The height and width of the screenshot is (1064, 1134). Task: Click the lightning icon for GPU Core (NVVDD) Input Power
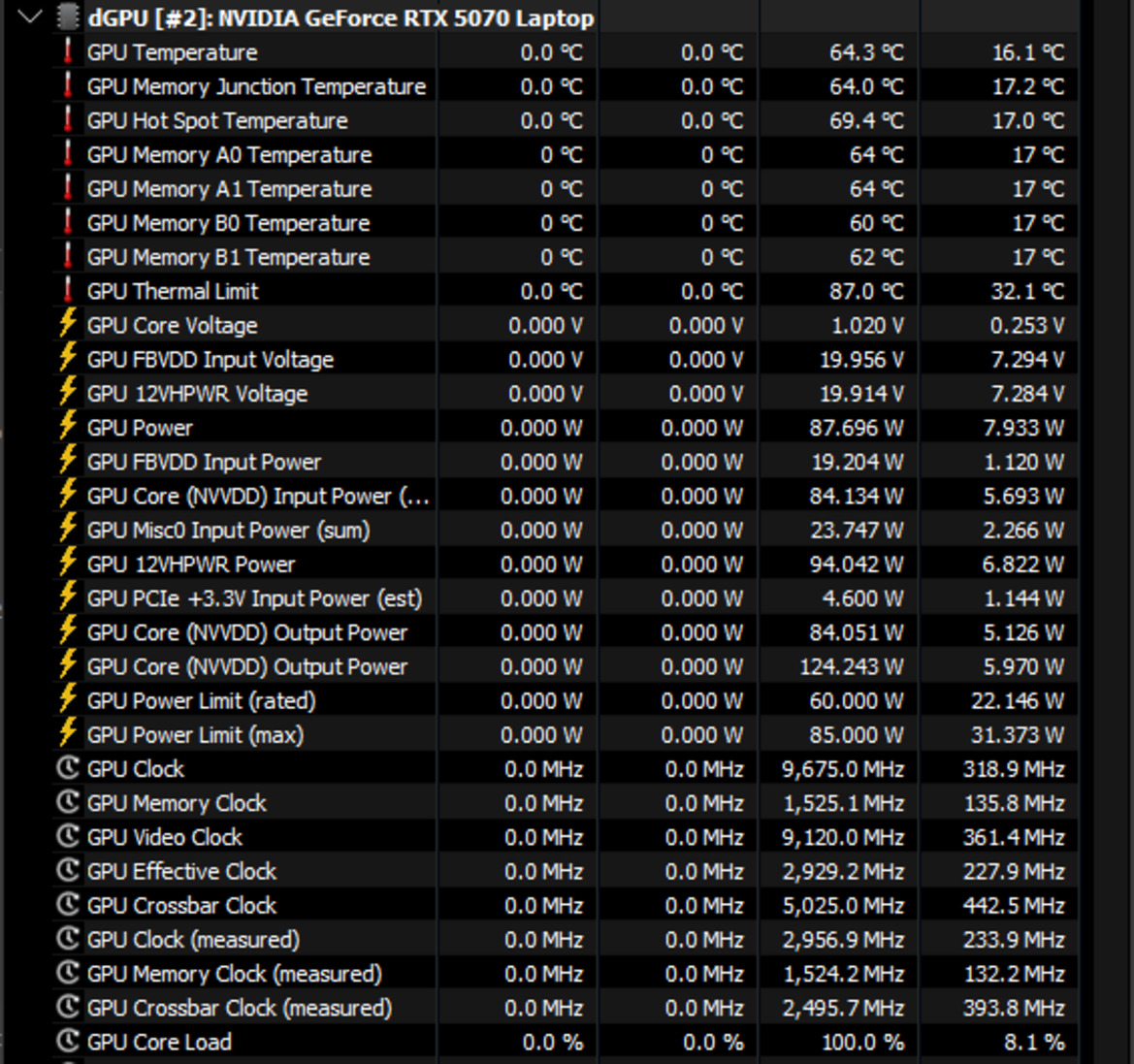point(67,494)
